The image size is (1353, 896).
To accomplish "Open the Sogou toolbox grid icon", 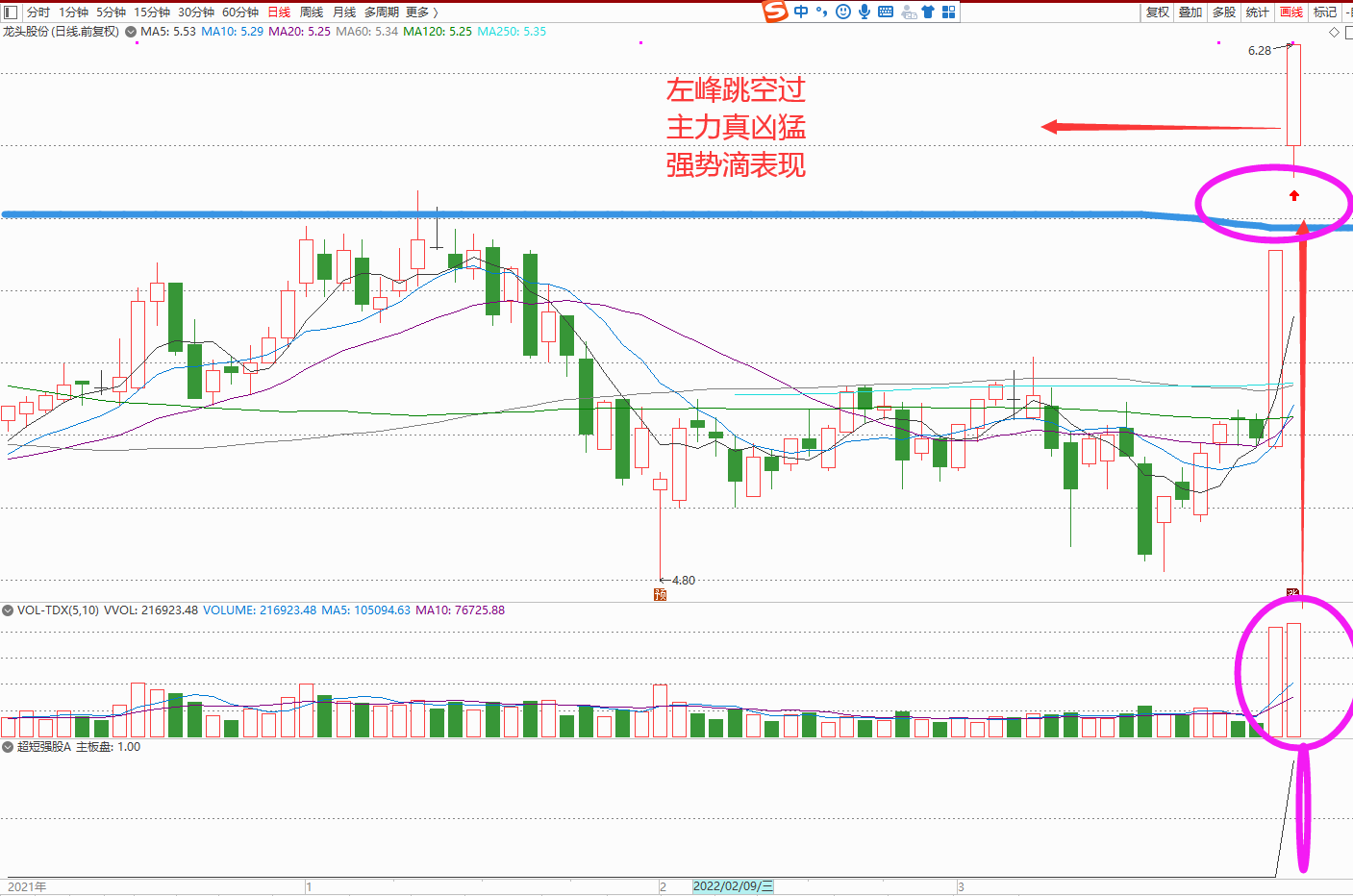I will click(x=948, y=12).
